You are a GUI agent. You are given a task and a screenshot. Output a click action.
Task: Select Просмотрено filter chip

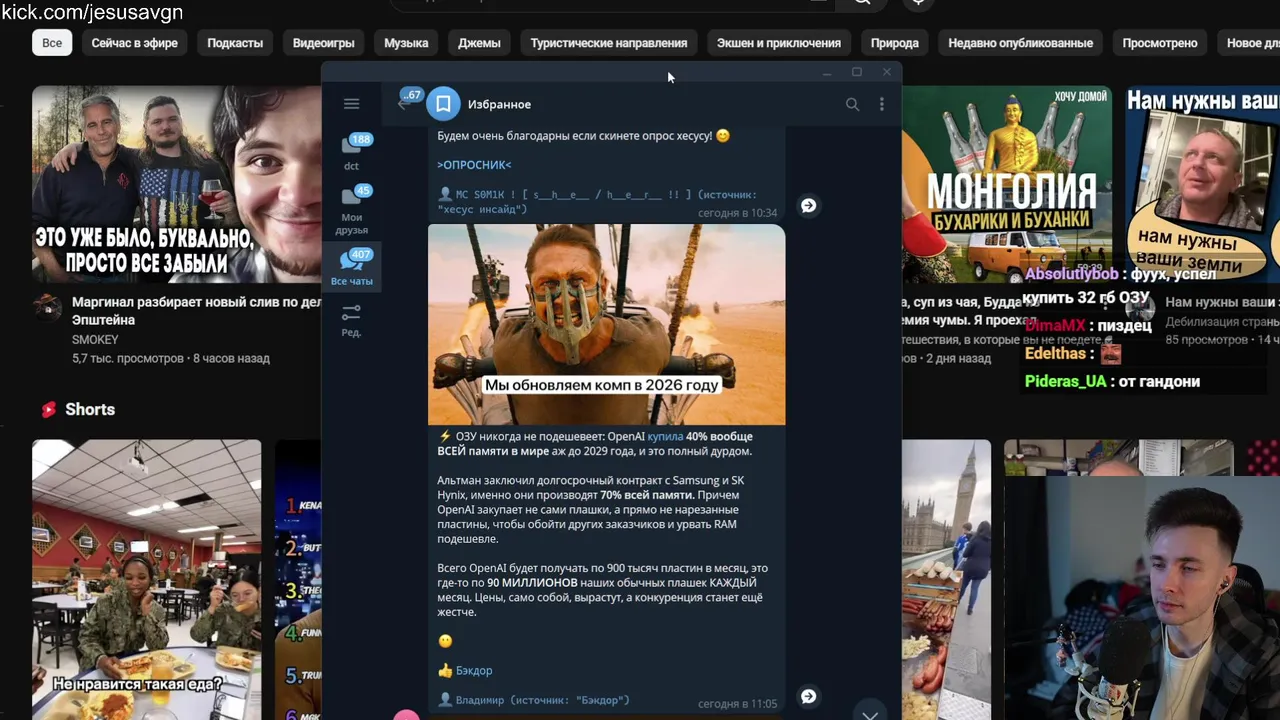[1160, 43]
